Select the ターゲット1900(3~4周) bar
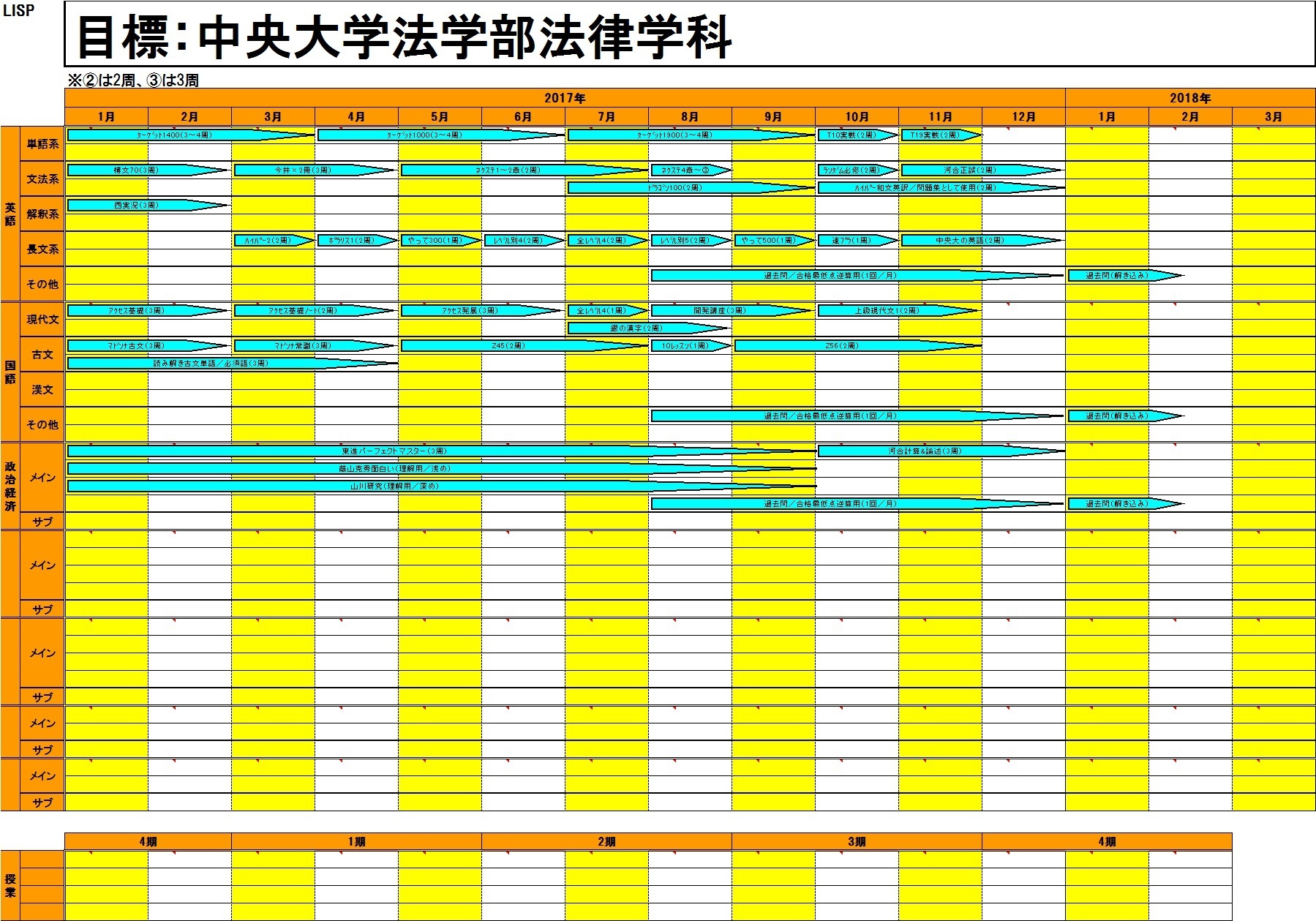This screenshot has height=921, width=1316. point(691,135)
